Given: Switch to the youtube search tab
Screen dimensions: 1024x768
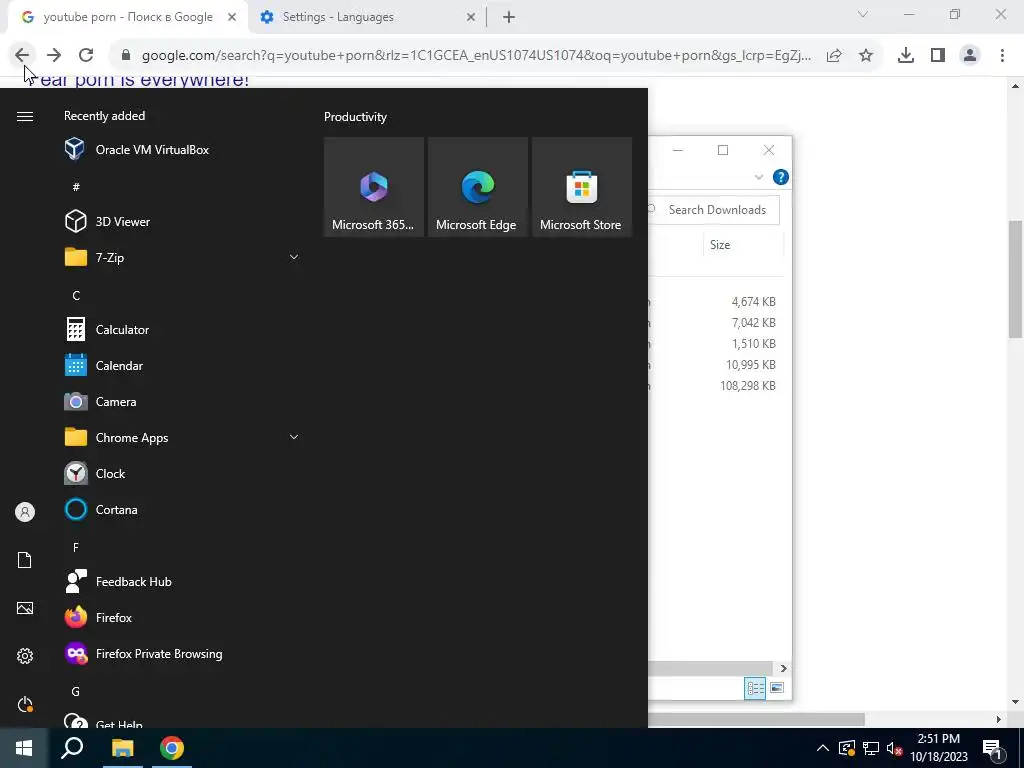Looking at the screenshot, I should click(128, 17).
